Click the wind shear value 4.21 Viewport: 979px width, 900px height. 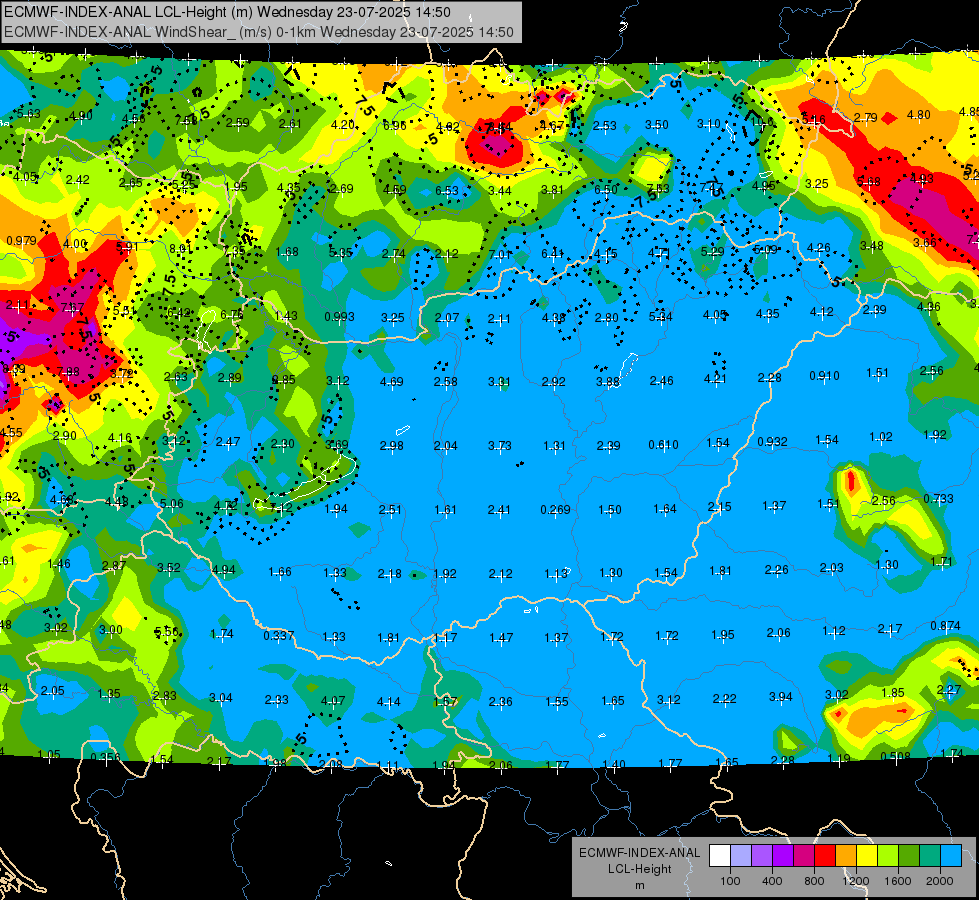pyautogui.click(x=715, y=378)
